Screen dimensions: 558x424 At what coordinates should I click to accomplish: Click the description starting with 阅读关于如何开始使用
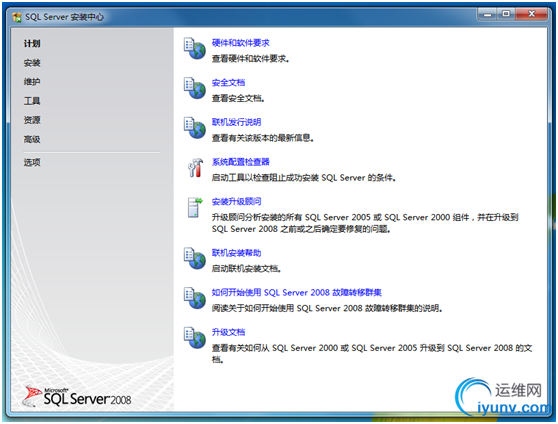pyautogui.click(x=327, y=308)
